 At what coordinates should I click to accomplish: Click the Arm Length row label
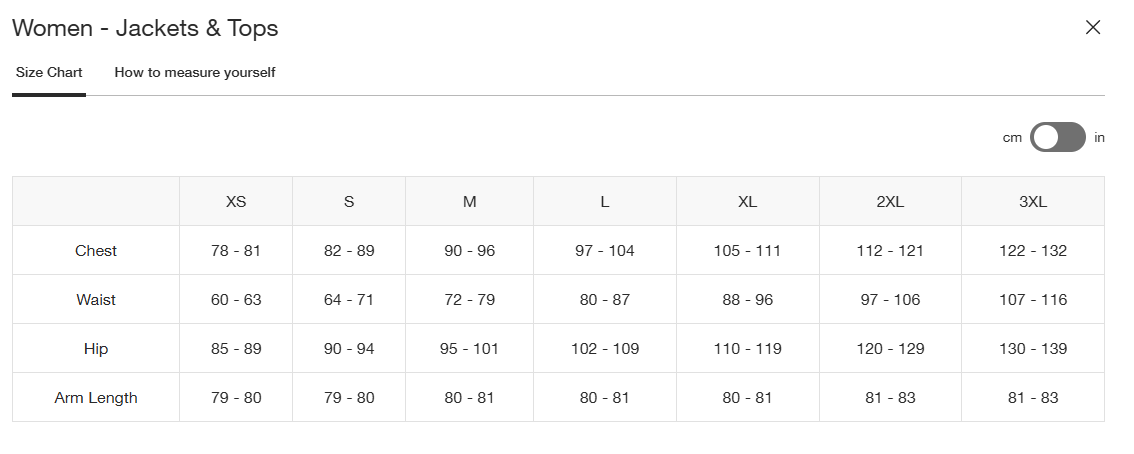(x=96, y=398)
